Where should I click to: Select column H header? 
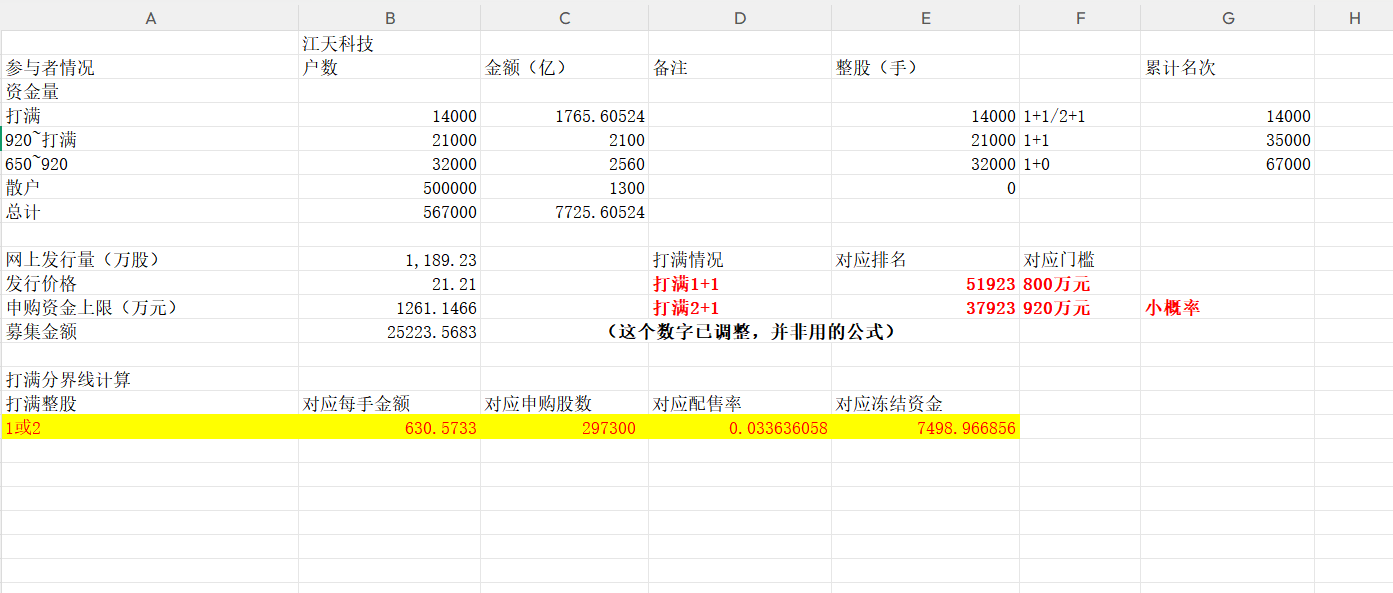1354,18
